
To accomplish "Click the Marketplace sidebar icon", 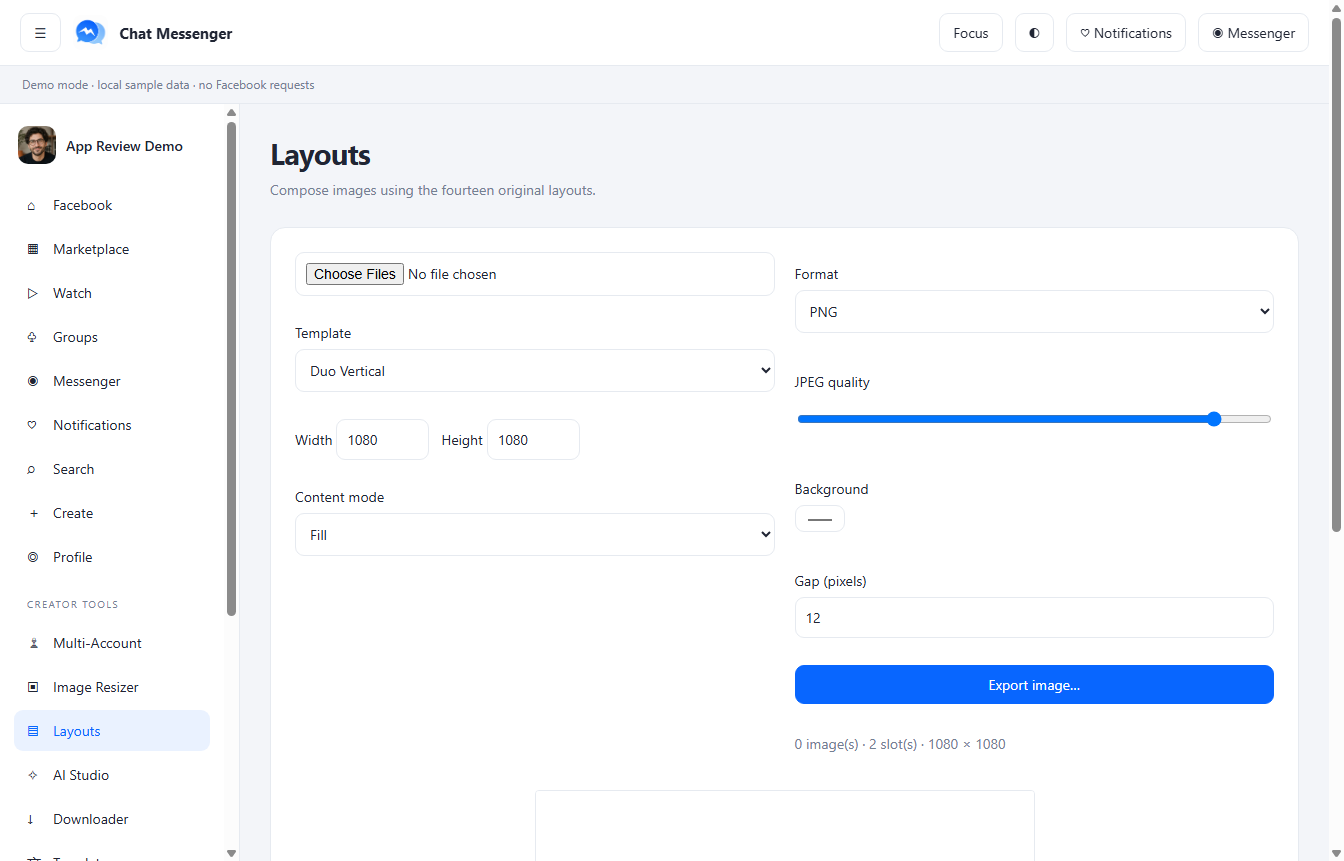I will (x=32, y=249).
